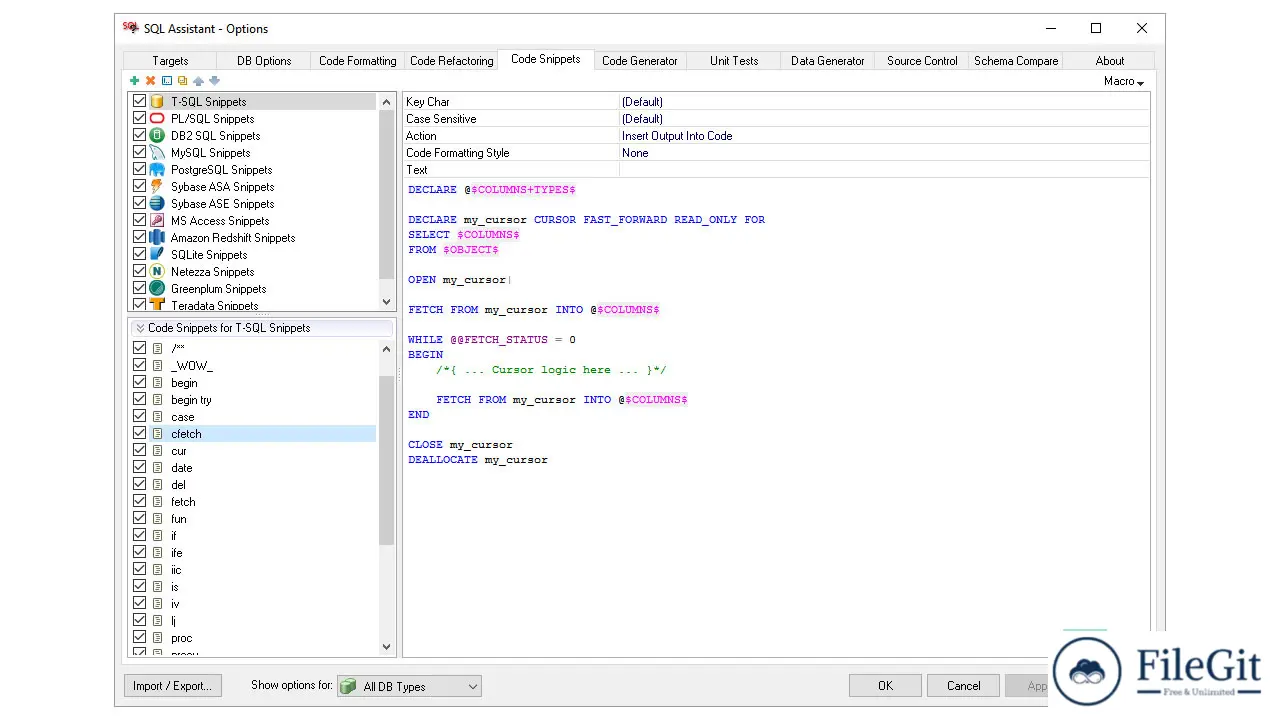Click the date snippet document icon
1280x720 pixels.
(x=157, y=468)
